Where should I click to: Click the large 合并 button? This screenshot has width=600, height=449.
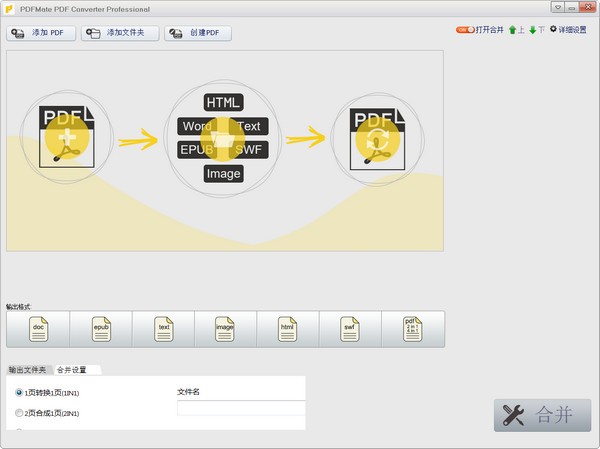tap(542, 415)
